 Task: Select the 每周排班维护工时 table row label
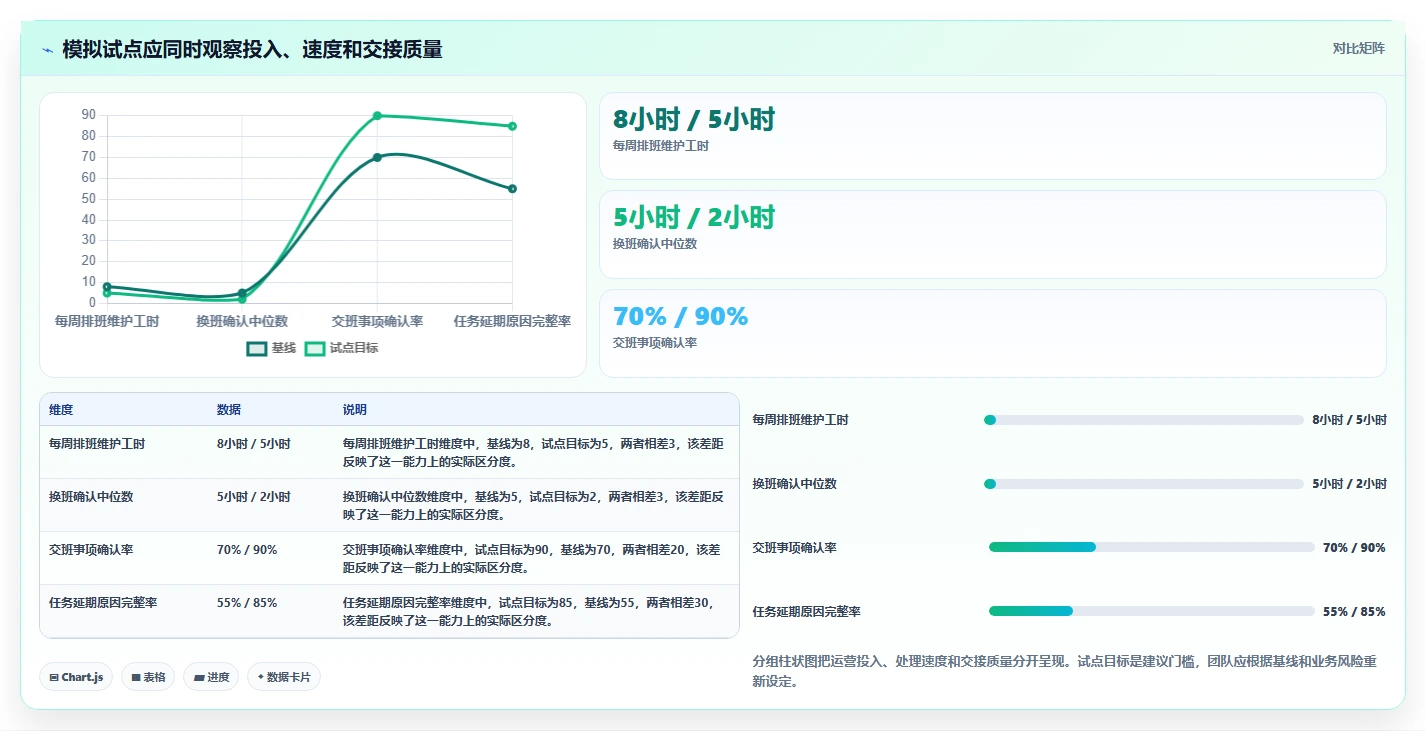(x=97, y=443)
